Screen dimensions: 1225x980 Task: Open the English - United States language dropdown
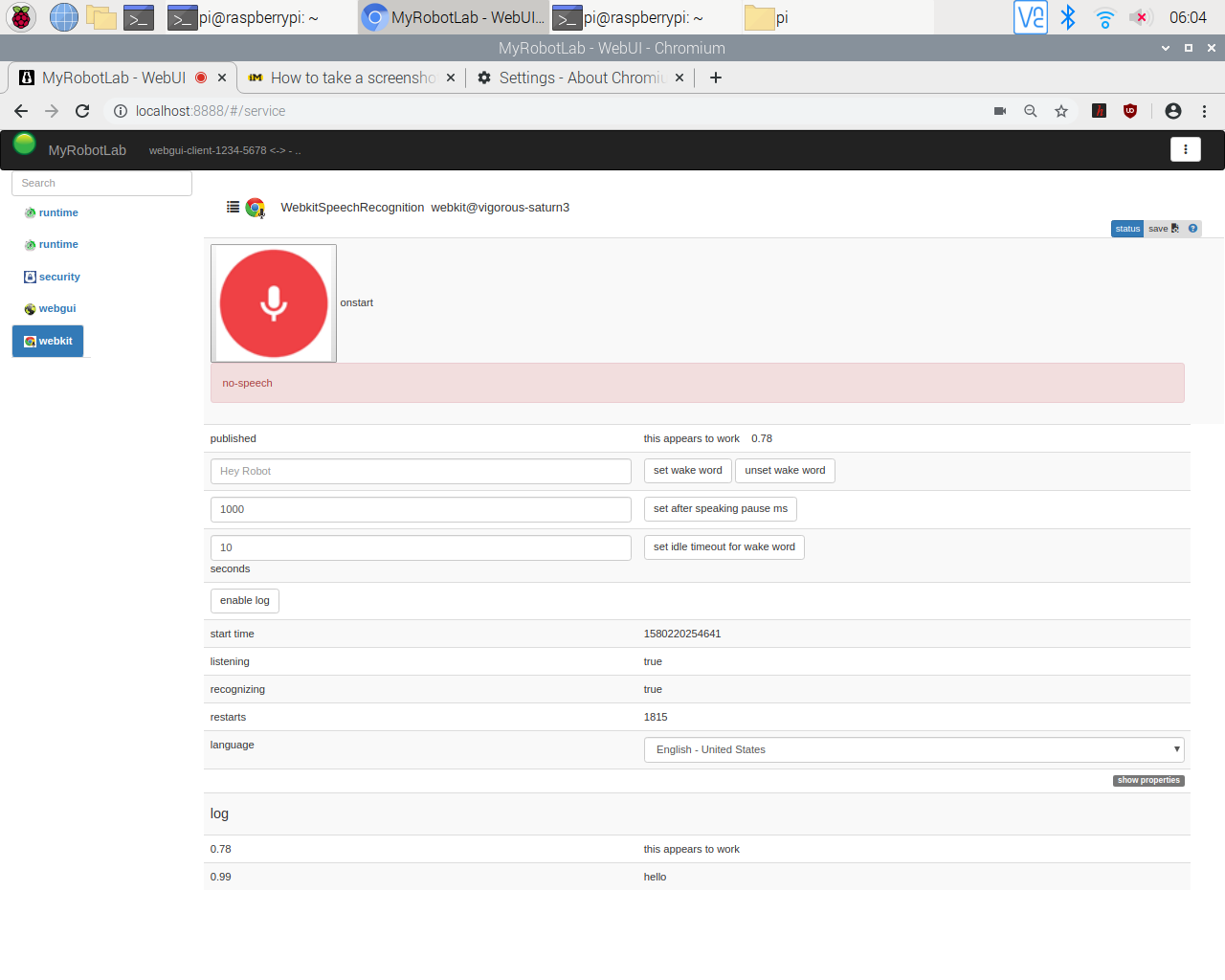point(914,749)
